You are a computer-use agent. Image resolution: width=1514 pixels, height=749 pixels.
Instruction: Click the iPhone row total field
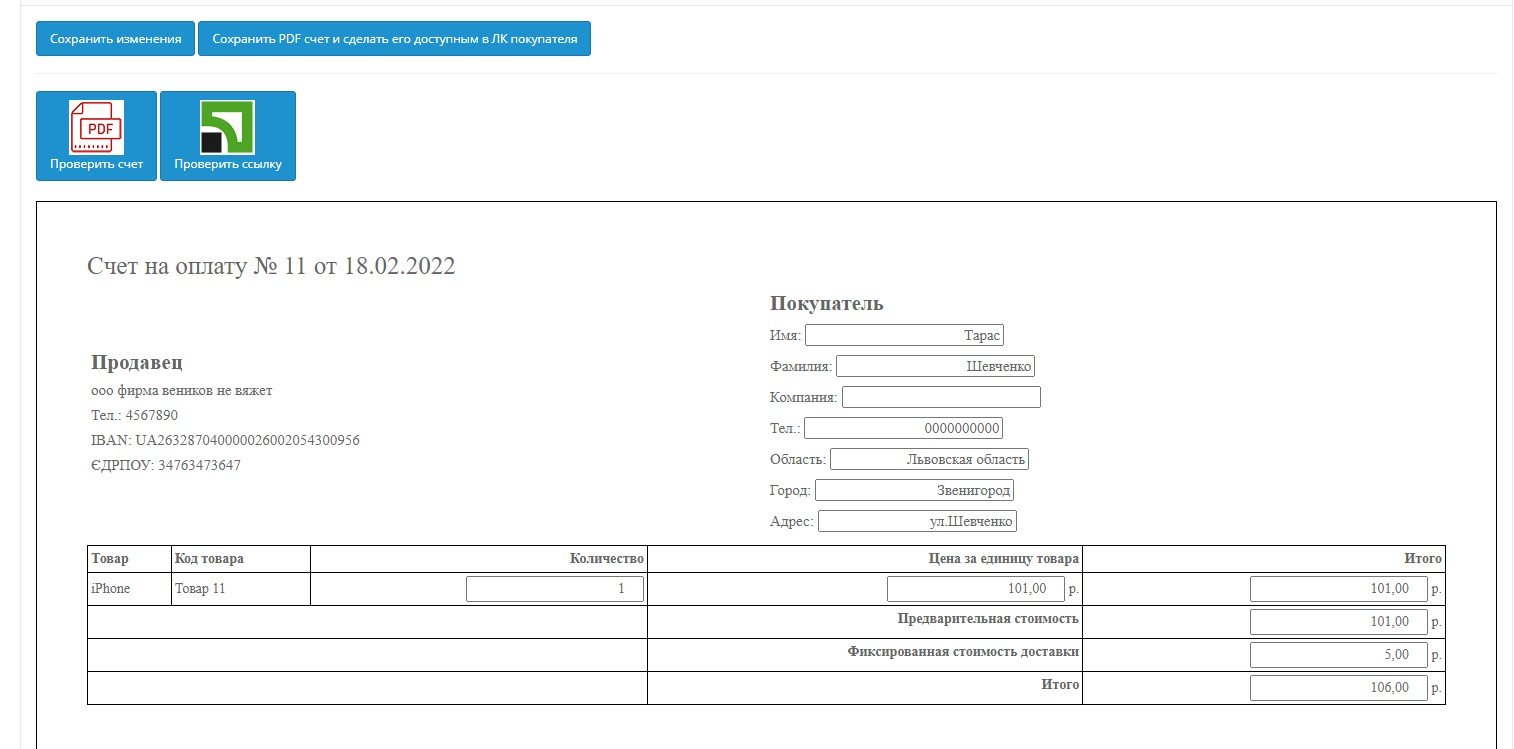(1338, 589)
